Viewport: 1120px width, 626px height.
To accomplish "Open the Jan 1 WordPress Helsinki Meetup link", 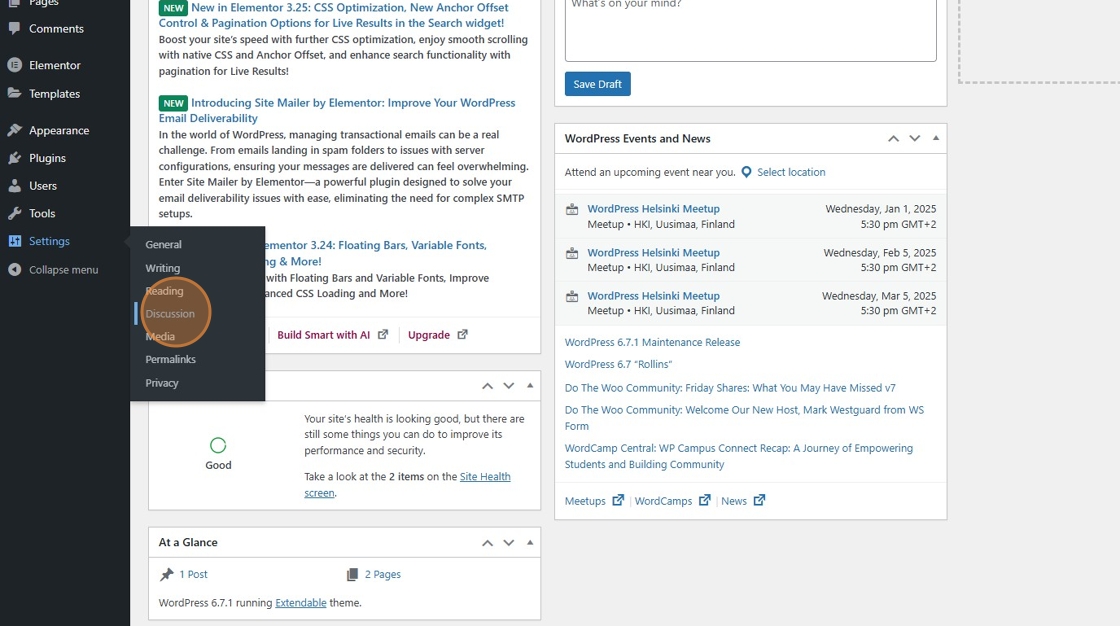I will (x=654, y=209).
